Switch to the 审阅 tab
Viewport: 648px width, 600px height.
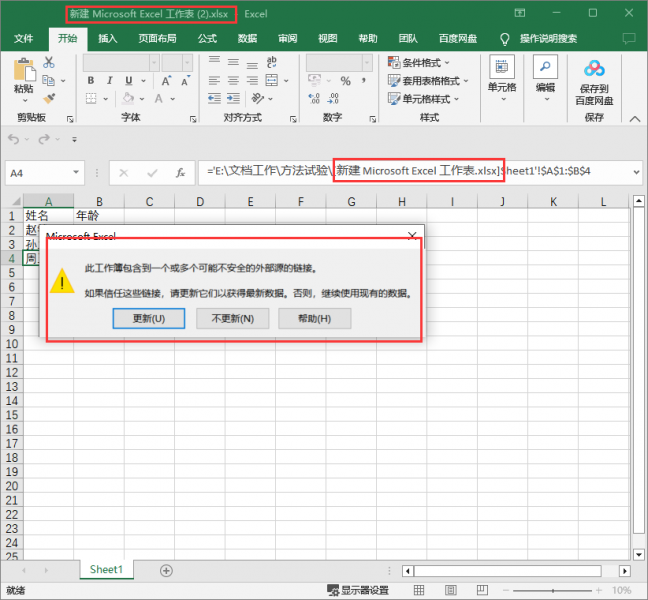coord(287,39)
